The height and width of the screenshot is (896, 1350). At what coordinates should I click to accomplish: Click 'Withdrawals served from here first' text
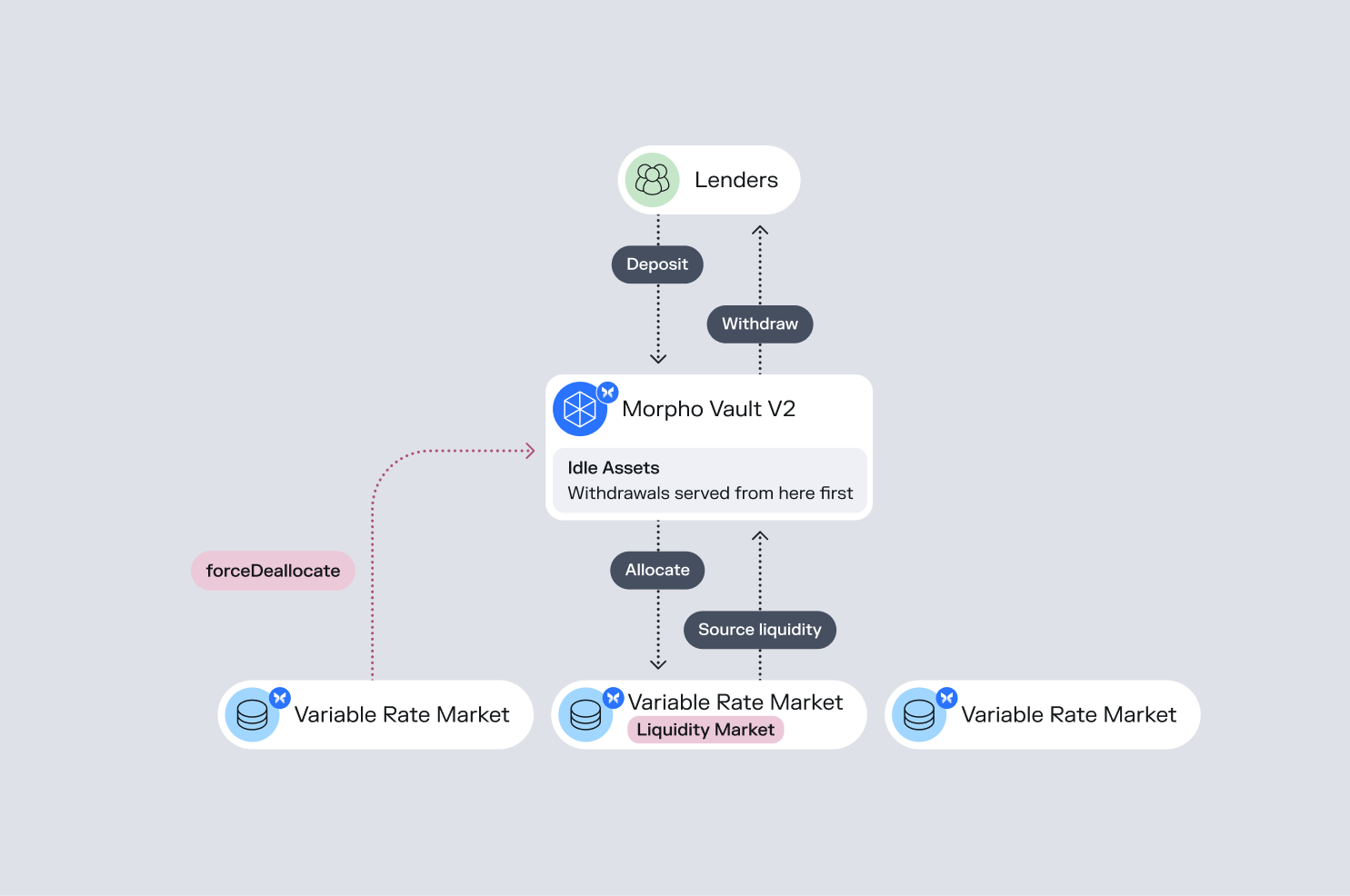(x=711, y=493)
